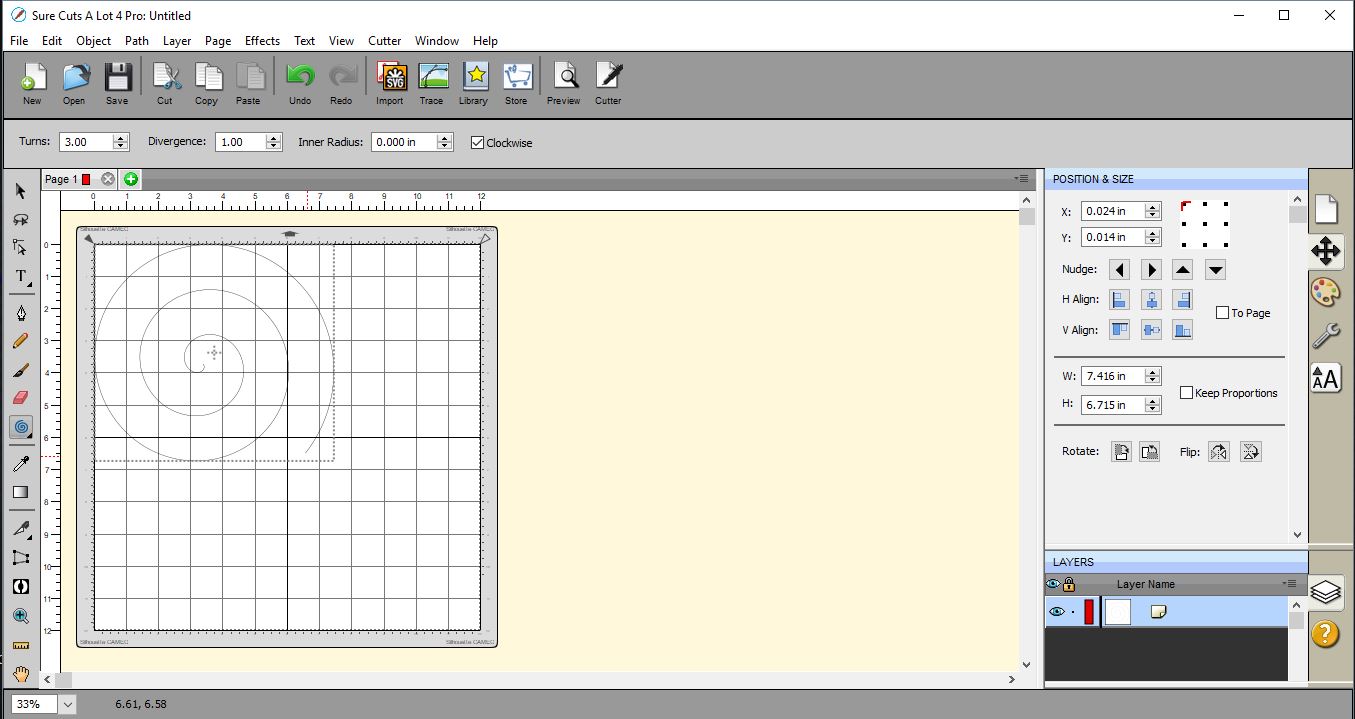Click the Save toolbar icon
Viewport: 1355px width, 719px height.
[117, 77]
